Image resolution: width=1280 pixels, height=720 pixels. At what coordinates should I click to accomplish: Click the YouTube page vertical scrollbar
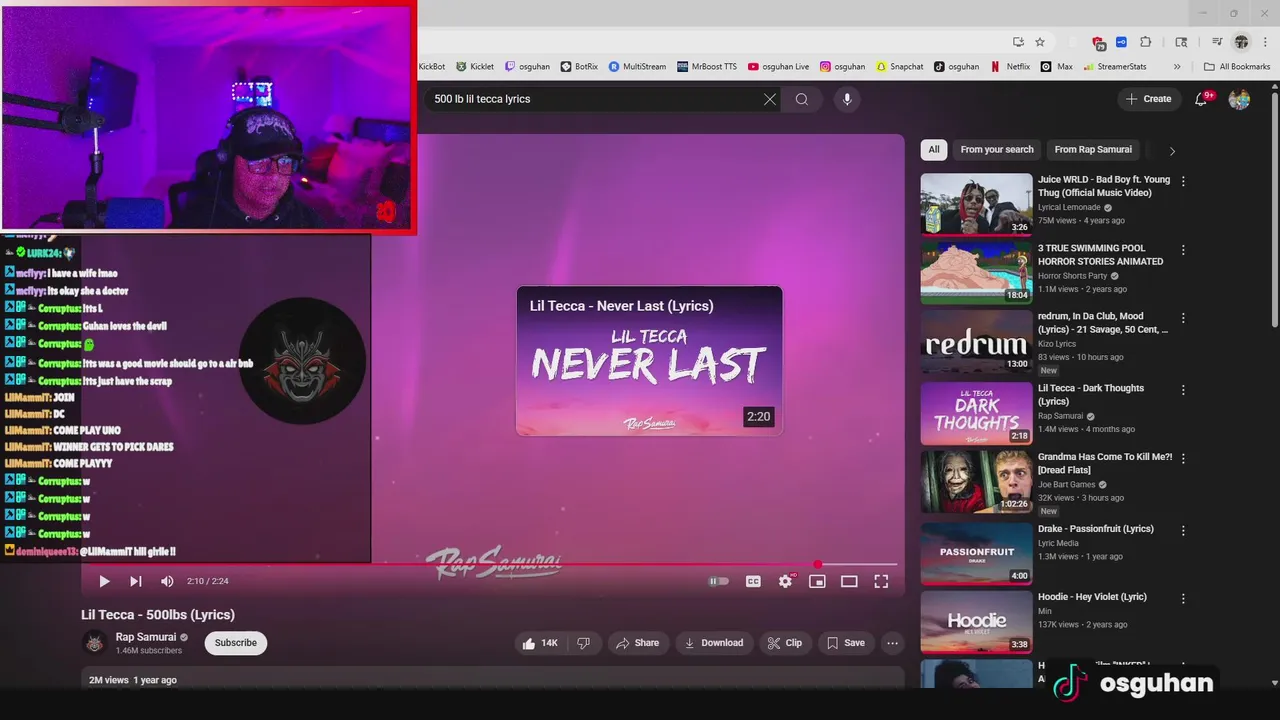[x=1274, y=210]
